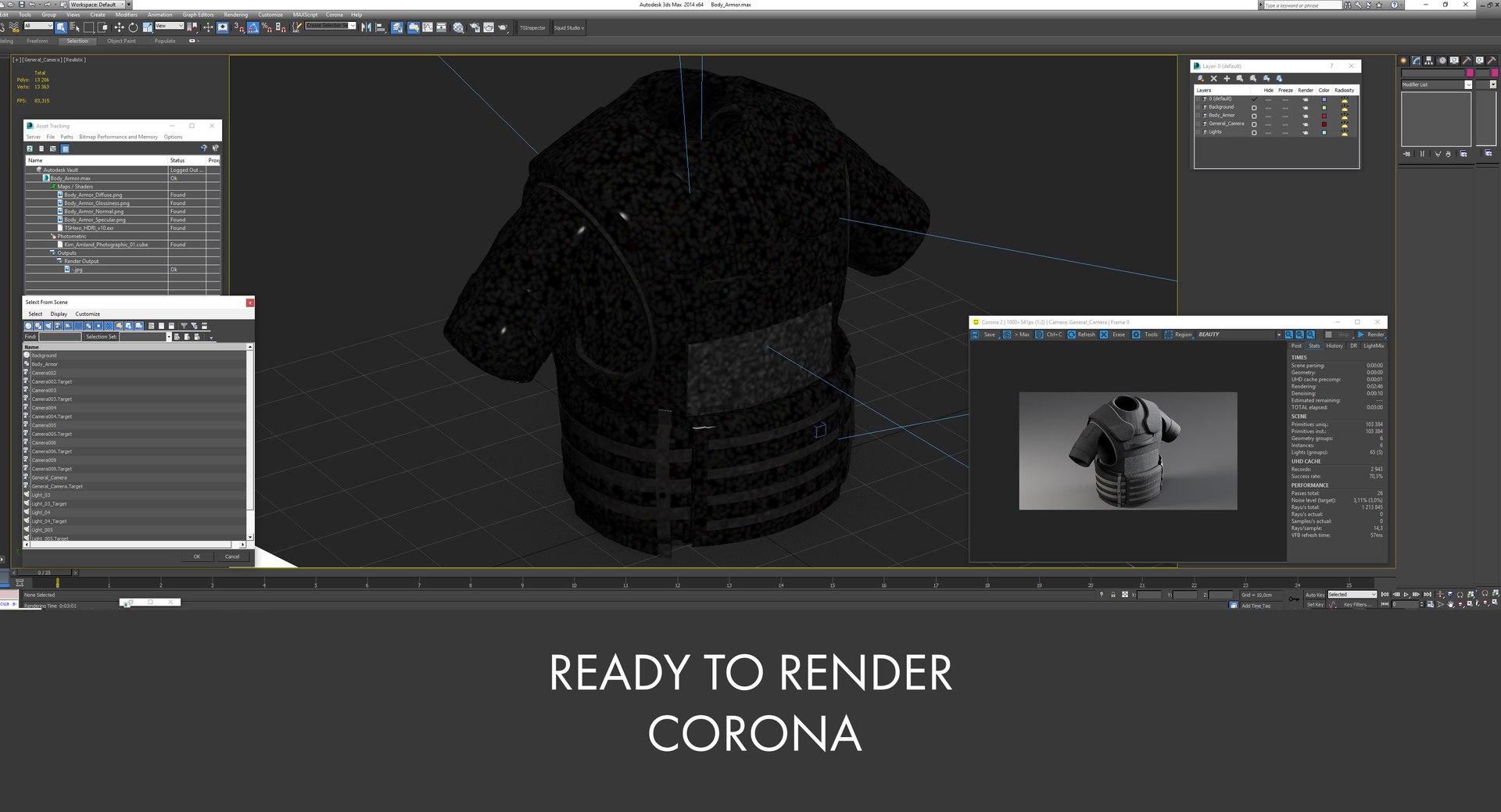This screenshot has height=812, width=1501.
Task: Click Save in the Corona frame buffer
Action: tap(984, 334)
